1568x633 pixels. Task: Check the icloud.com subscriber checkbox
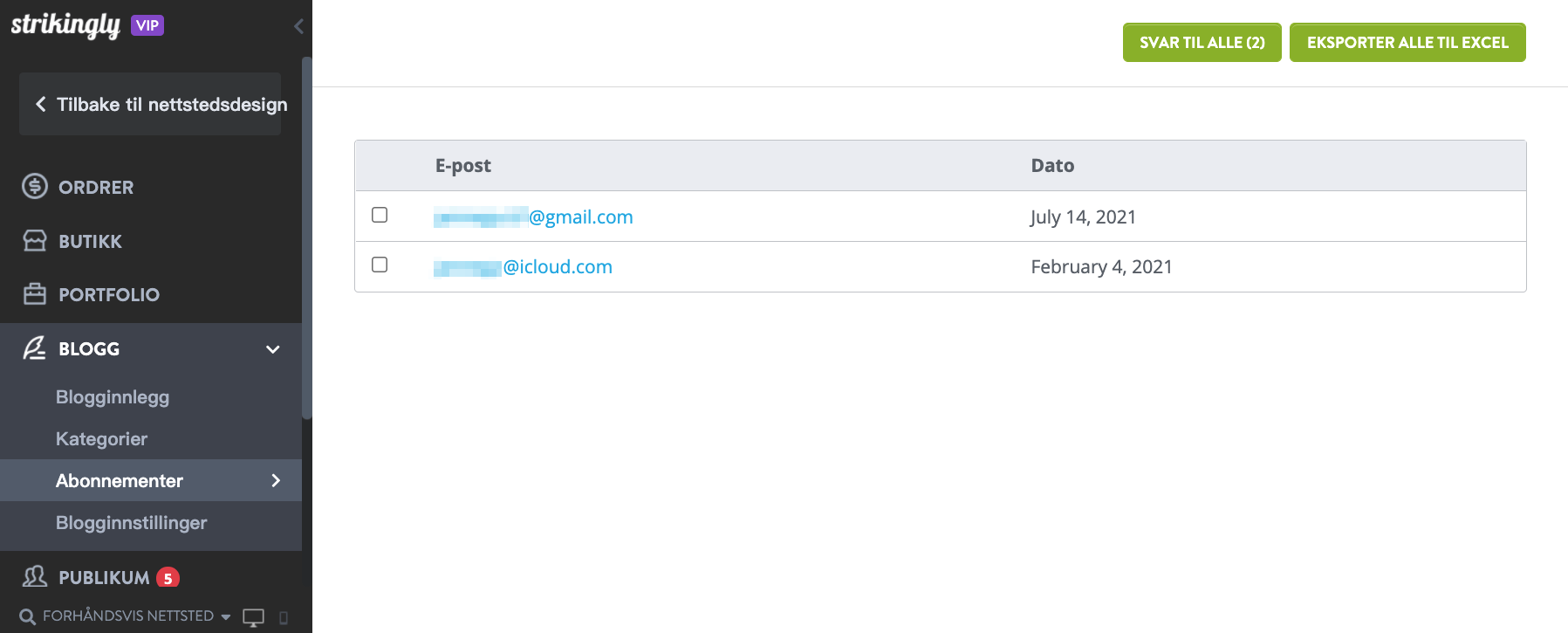tap(380, 265)
